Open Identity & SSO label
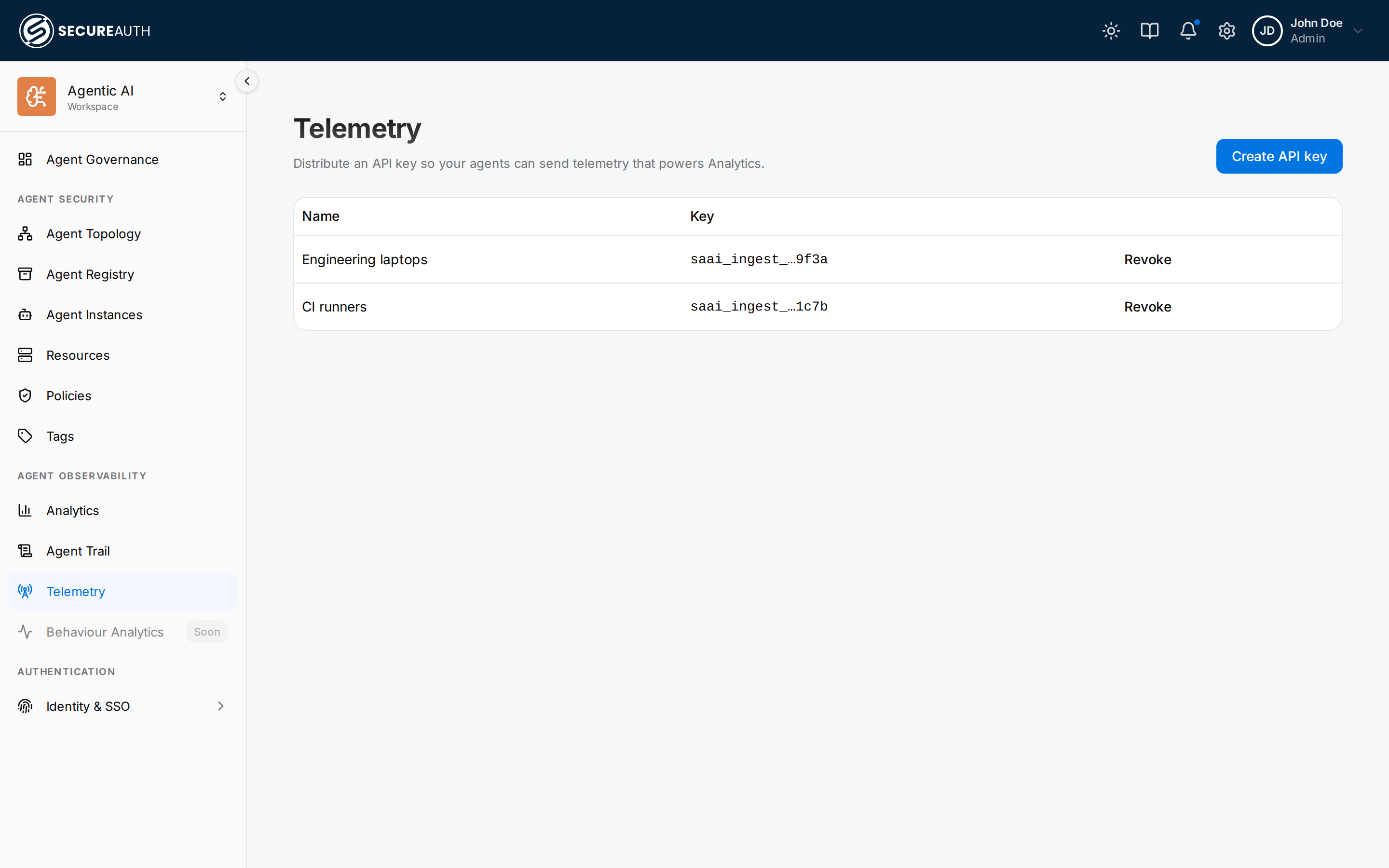The image size is (1389, 868). 88,706
